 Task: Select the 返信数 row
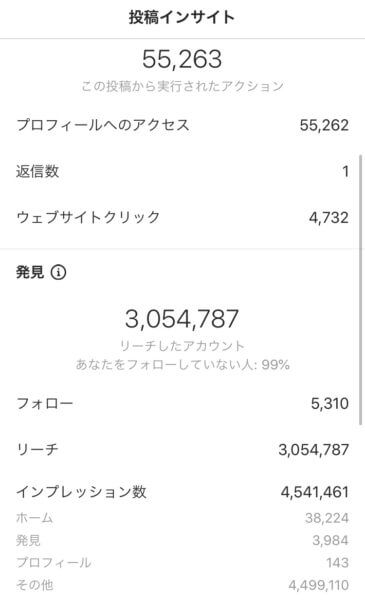coord(182,171)
